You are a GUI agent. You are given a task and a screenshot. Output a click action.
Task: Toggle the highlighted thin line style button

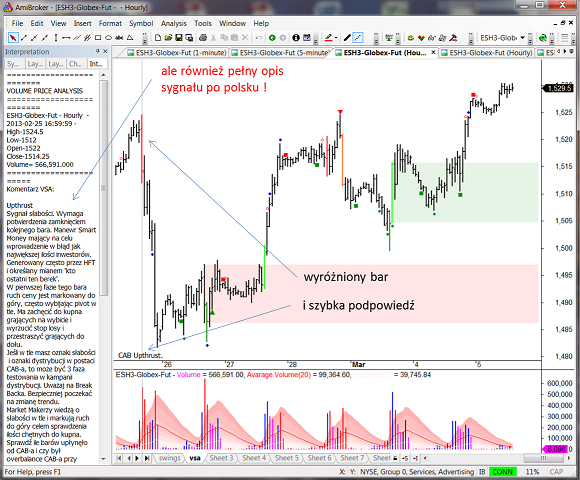tap(358, 38)
